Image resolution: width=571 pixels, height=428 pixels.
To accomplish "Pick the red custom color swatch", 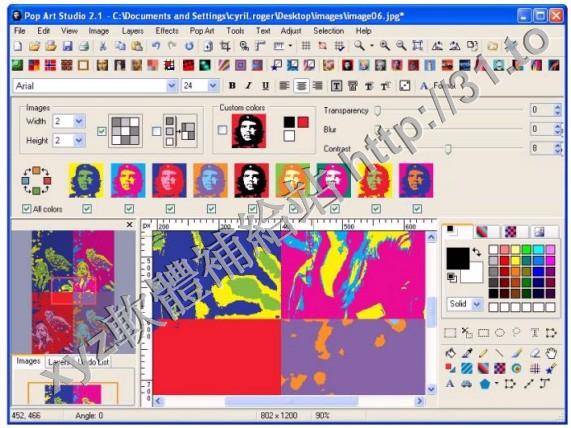I will point(303,122).
